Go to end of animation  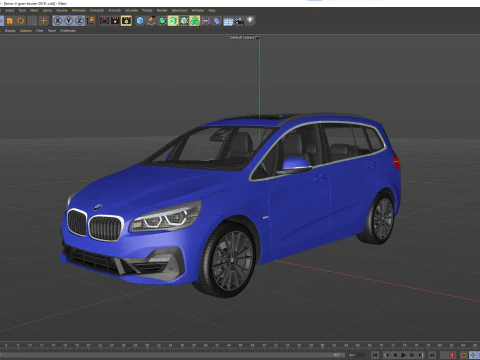(x=432, y=355)
